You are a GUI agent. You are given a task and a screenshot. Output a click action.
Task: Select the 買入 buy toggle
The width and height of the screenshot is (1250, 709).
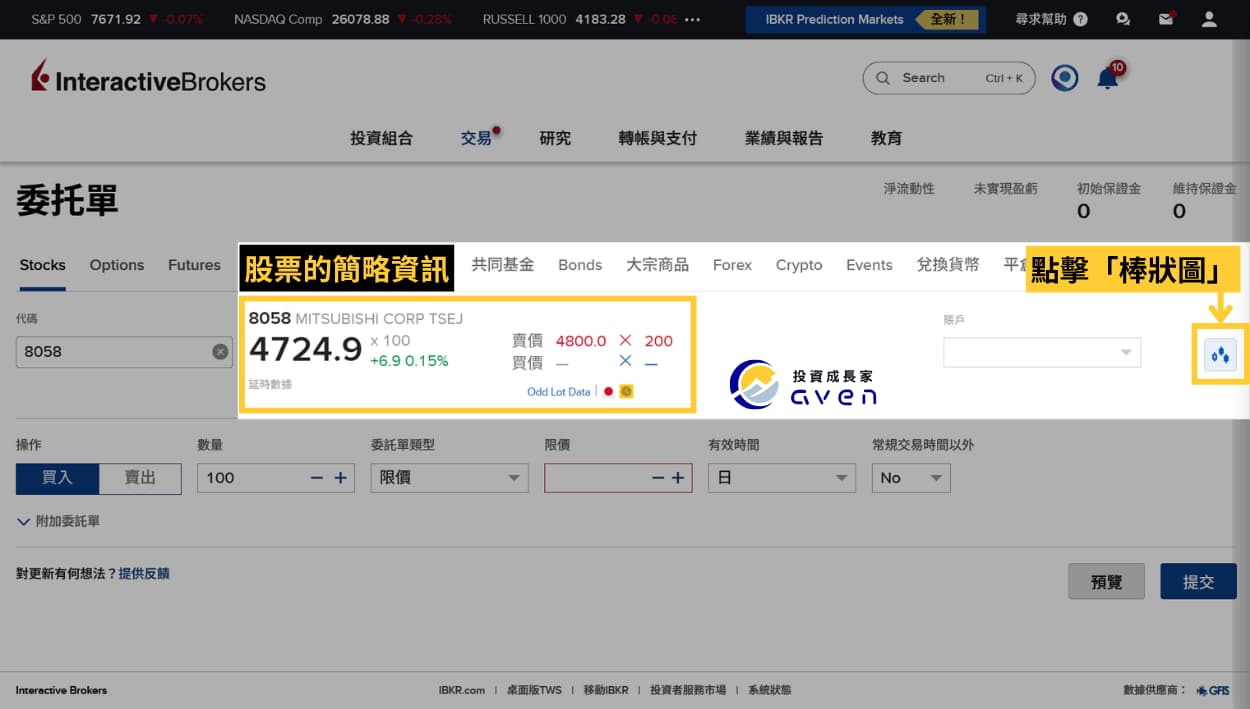pos(57,478)
